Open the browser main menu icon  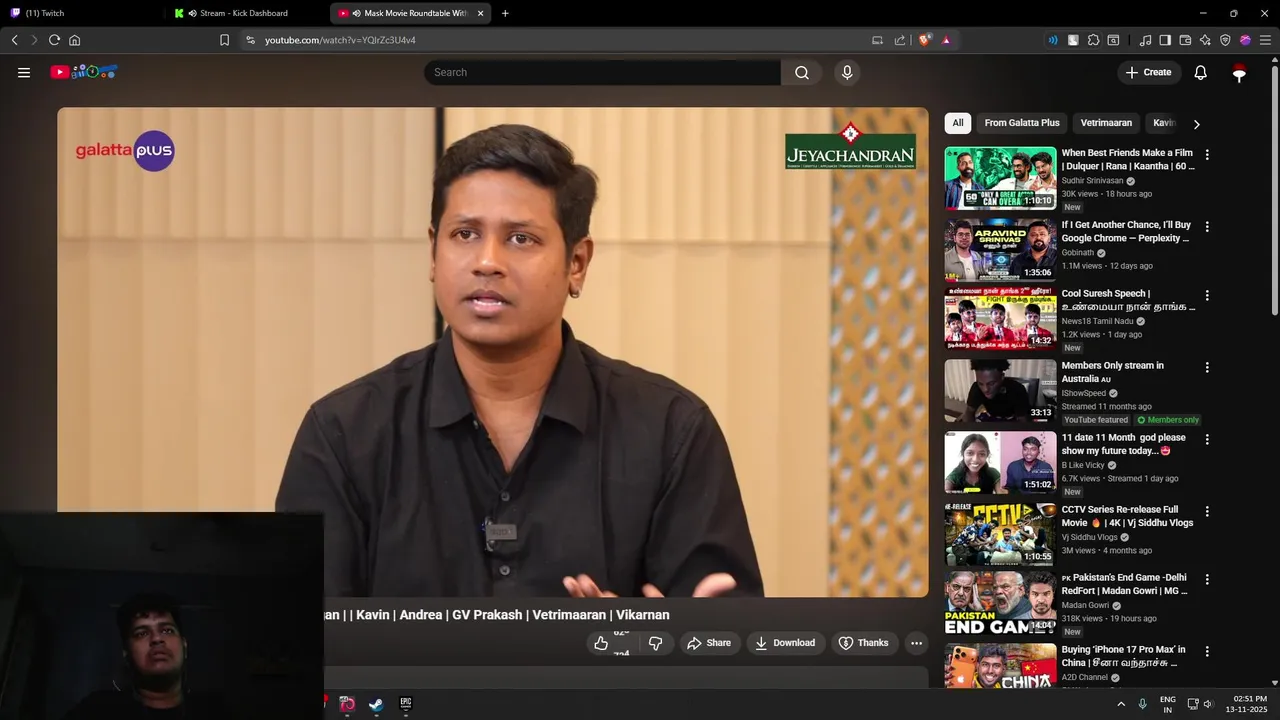coord(1265,40)
